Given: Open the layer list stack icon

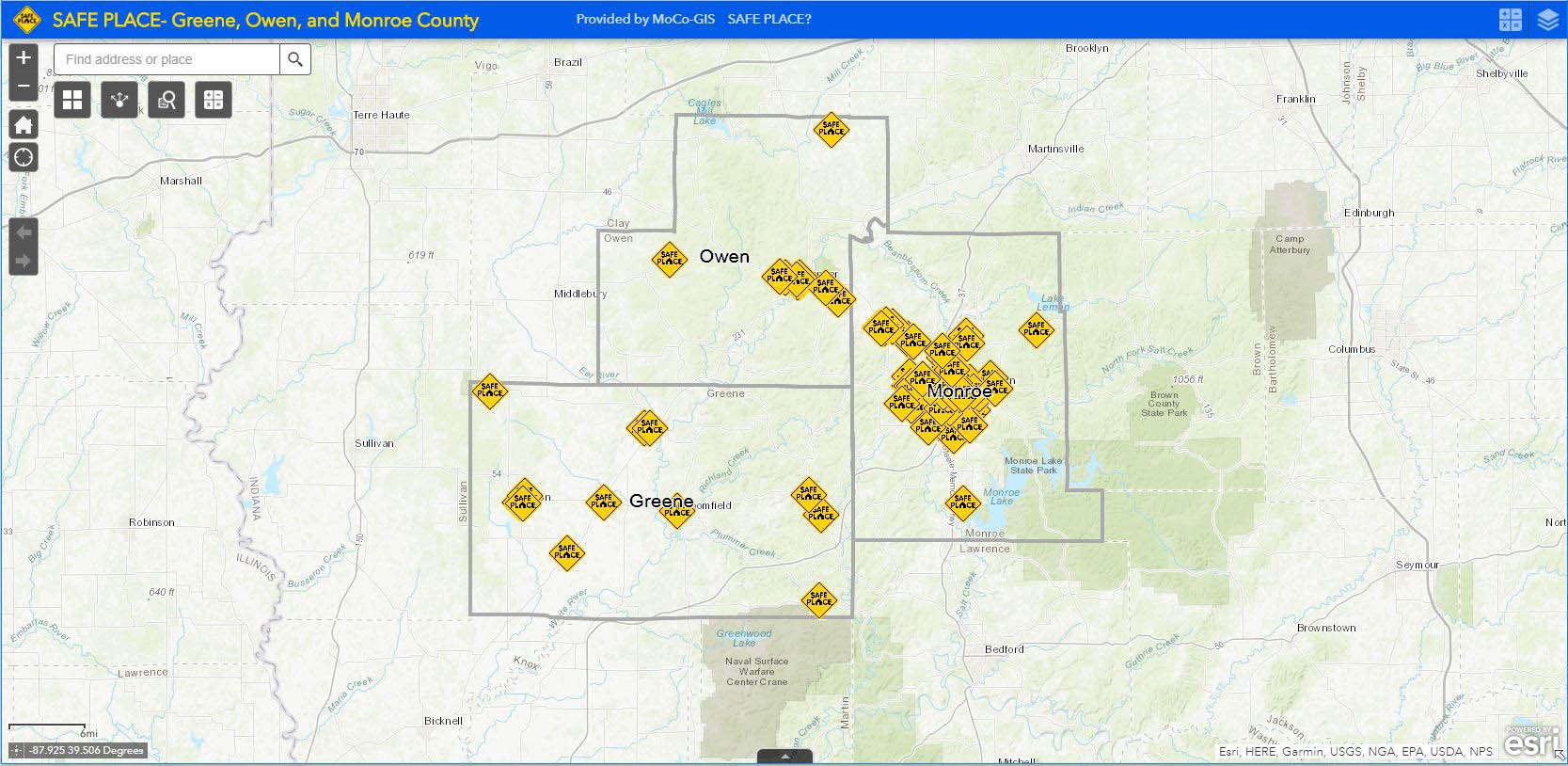Looking at the screenshot, I should click(x=1547, y=20).
